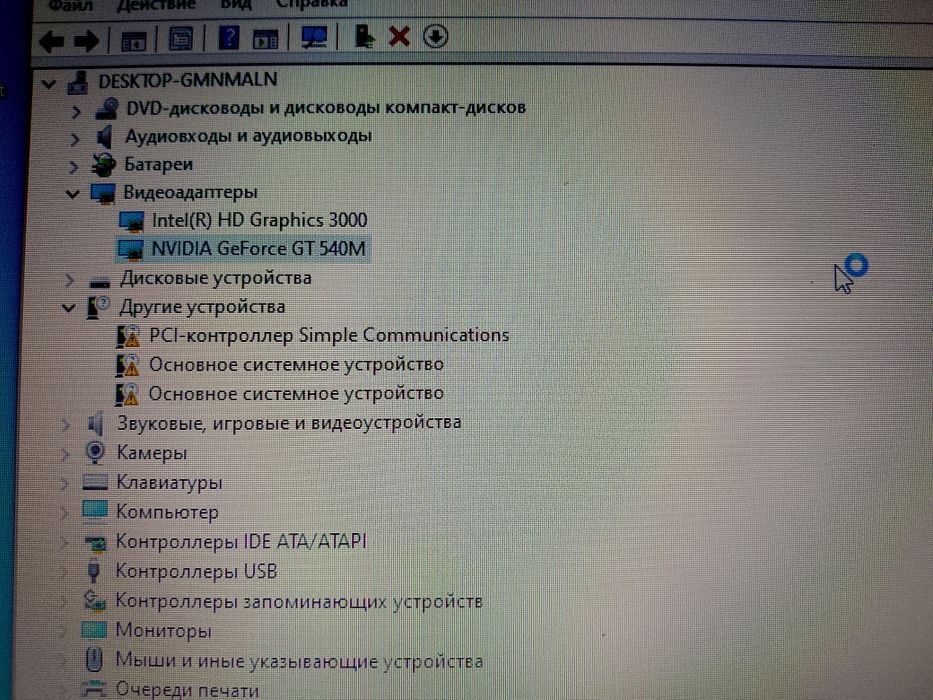Open the Действие menu
The height and width of the screenshot is (700, 933).
[x=156, y=5]
